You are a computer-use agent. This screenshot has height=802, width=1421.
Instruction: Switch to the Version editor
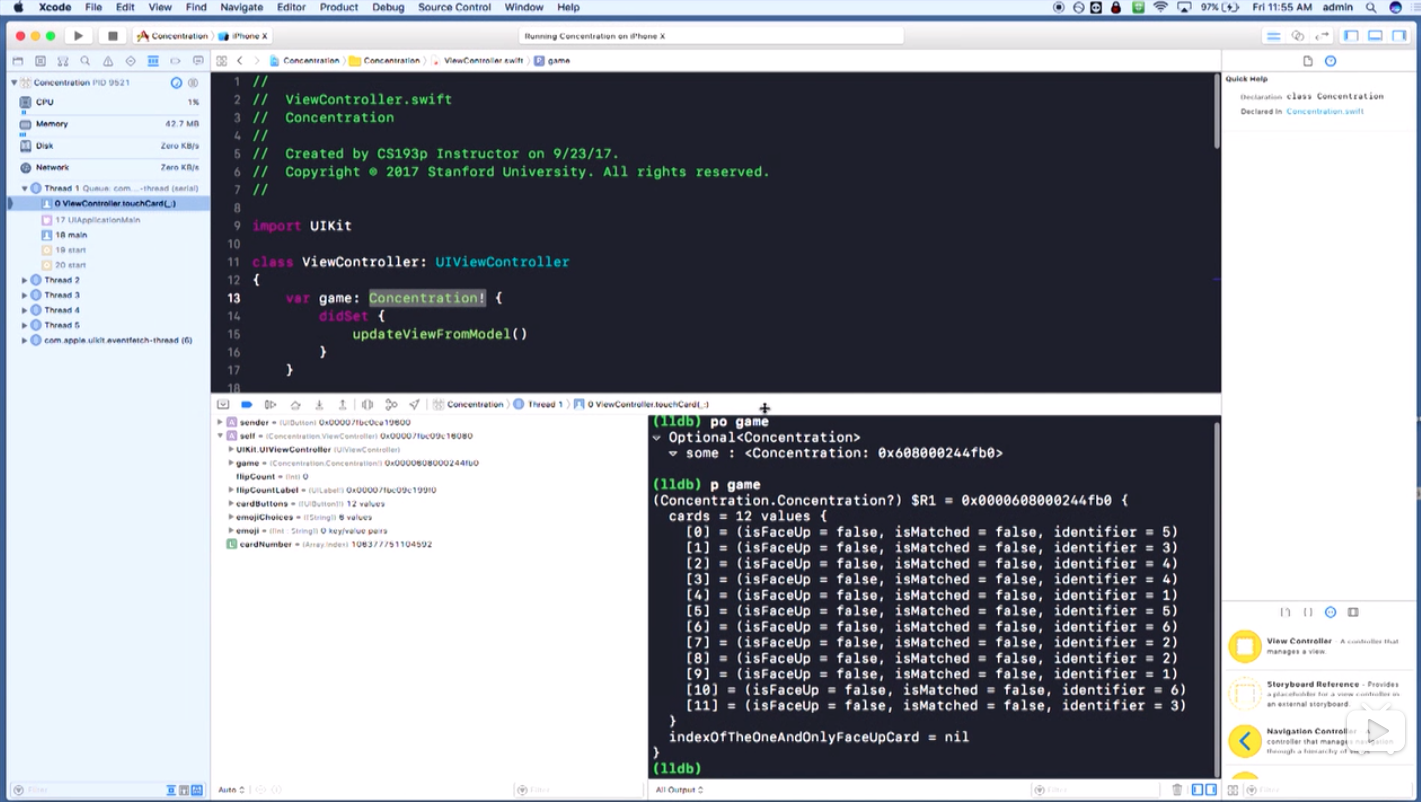pos(1322,36)
